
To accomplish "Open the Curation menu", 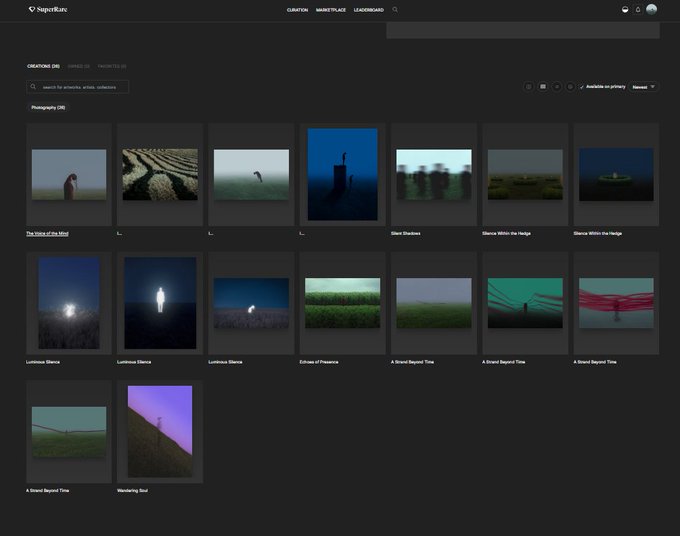I will tap(297, 10).
